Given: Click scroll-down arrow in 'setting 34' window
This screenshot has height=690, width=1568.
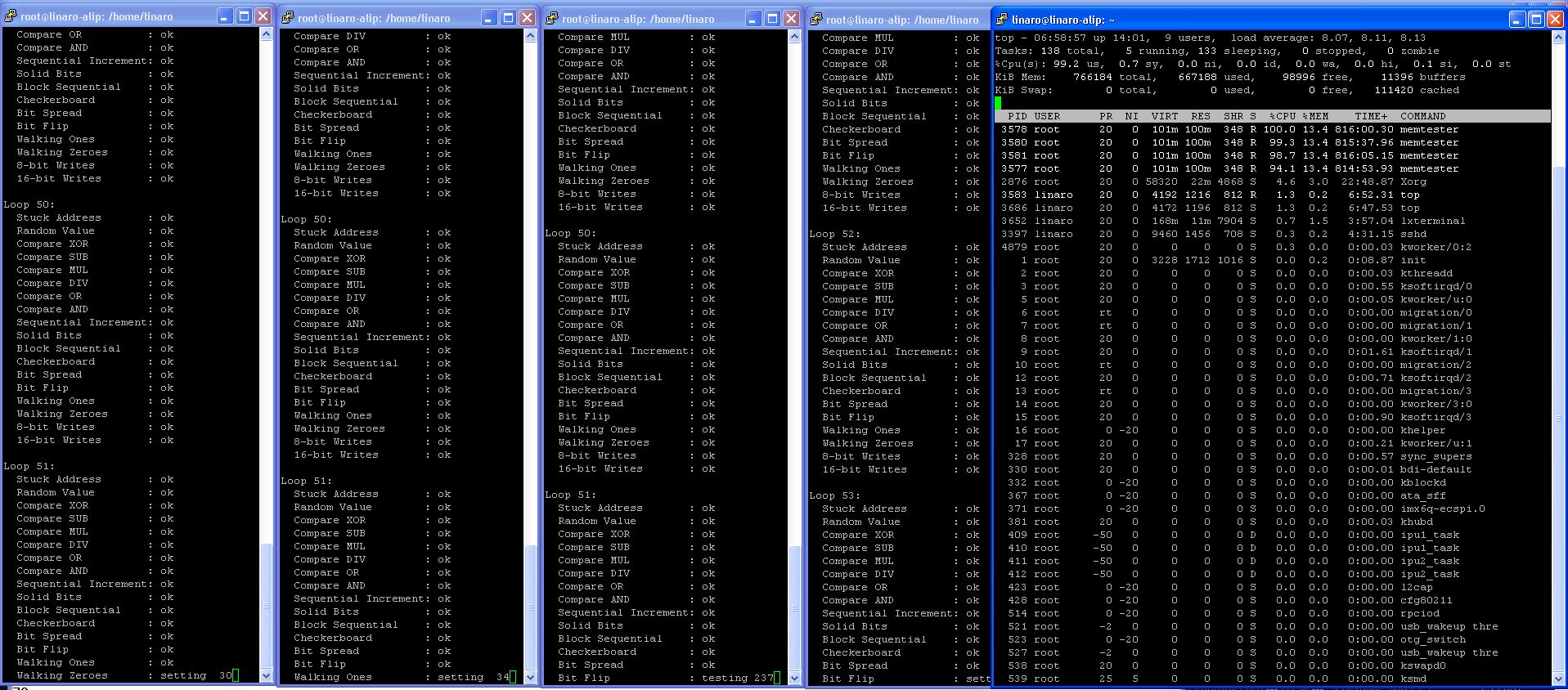Looking at the screenshot, I should point(530,678).
